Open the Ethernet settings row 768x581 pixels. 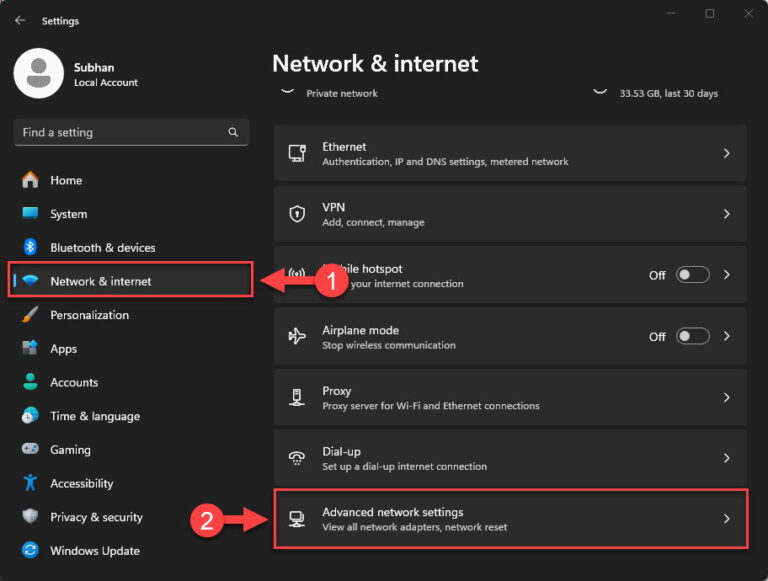click(x=510, y=153)
